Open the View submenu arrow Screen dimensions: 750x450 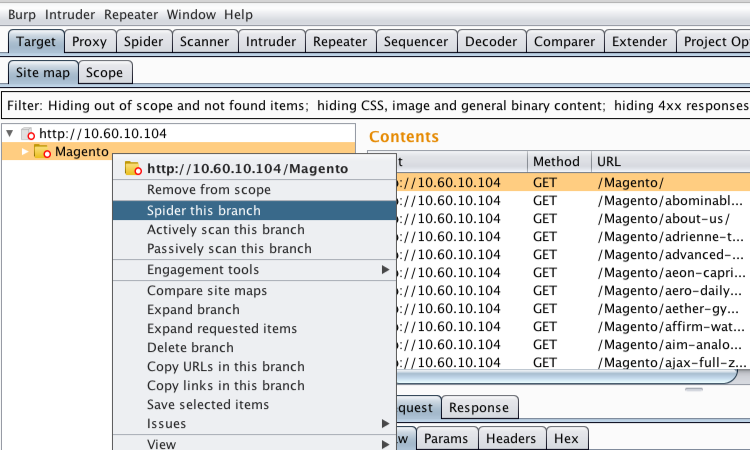tap(386, 444)
